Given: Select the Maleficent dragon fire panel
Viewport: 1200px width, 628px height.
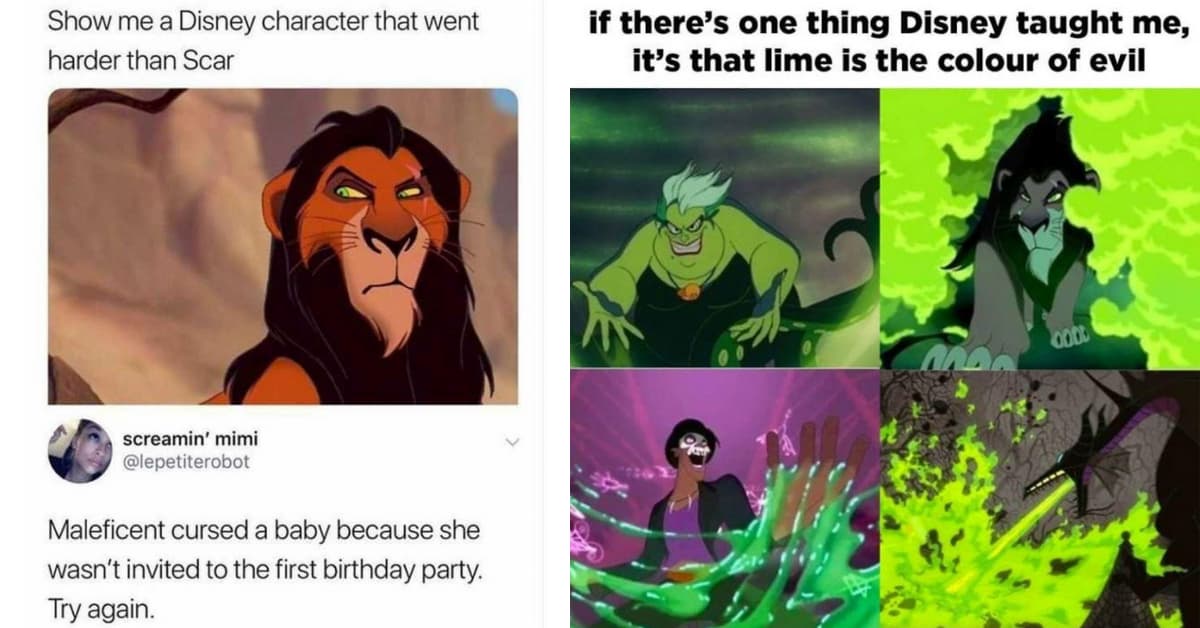Looking at the screenshot, I should tap(1040, 498).
